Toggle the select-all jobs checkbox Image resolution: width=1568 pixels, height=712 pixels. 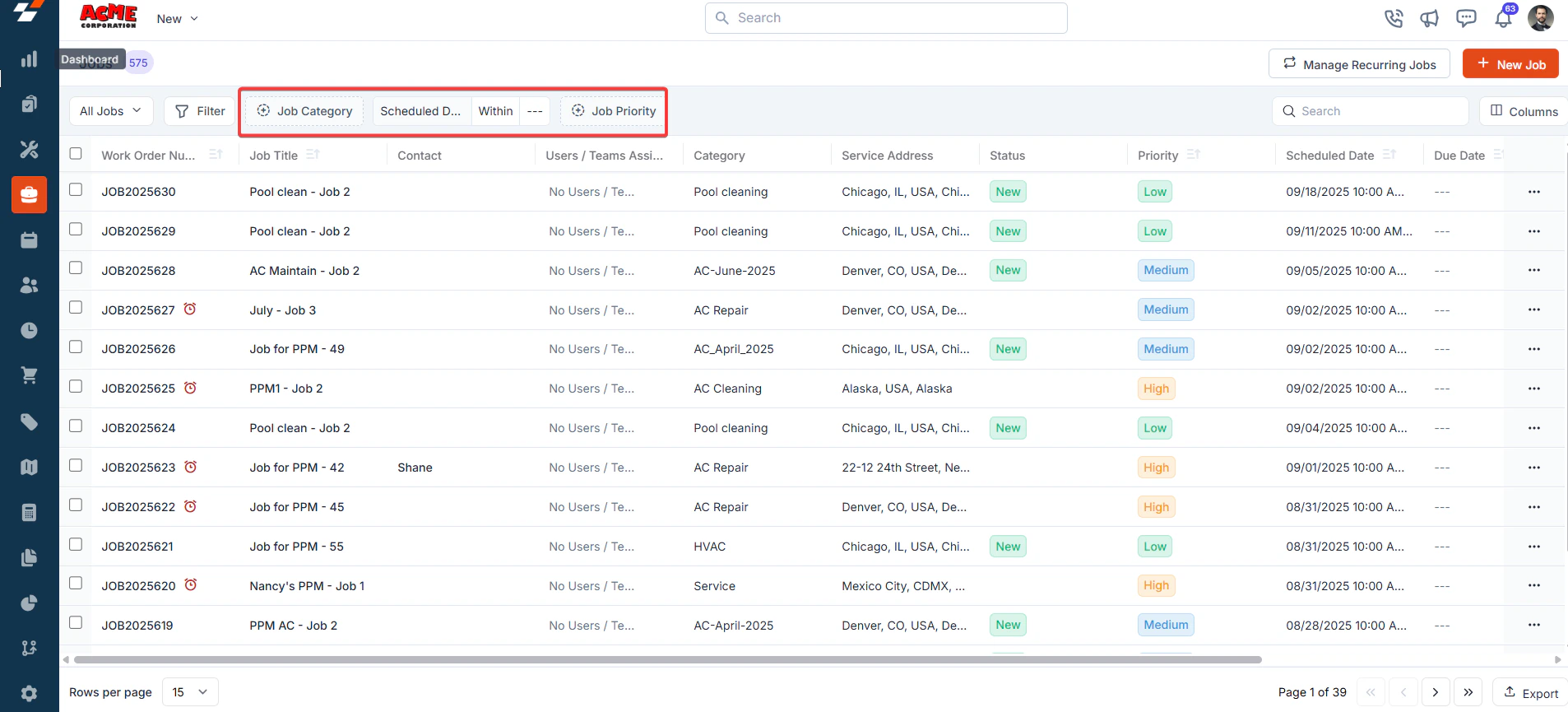pyautogui.click(x=76, y=153)
